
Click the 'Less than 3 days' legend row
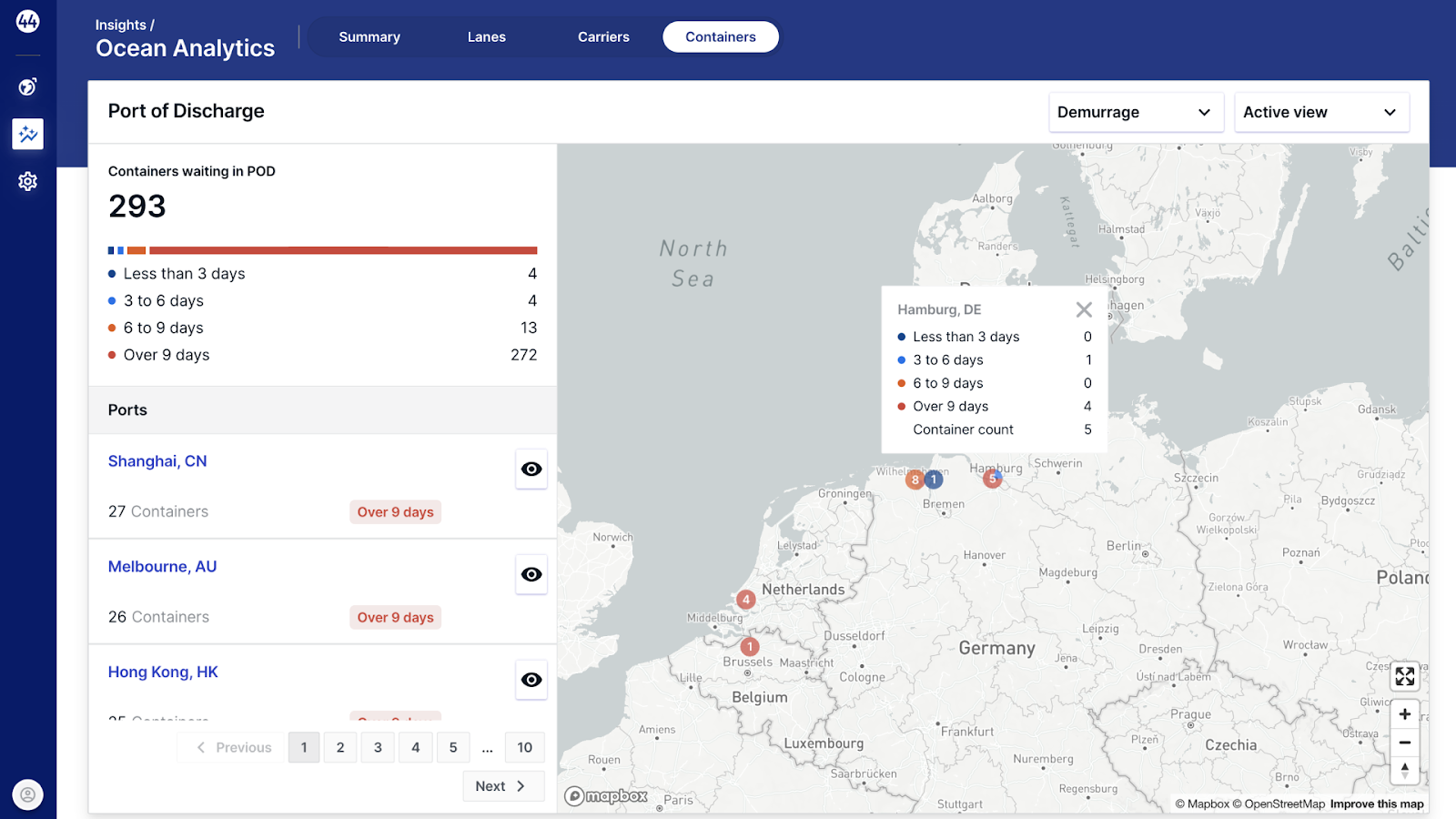point(322,274)
